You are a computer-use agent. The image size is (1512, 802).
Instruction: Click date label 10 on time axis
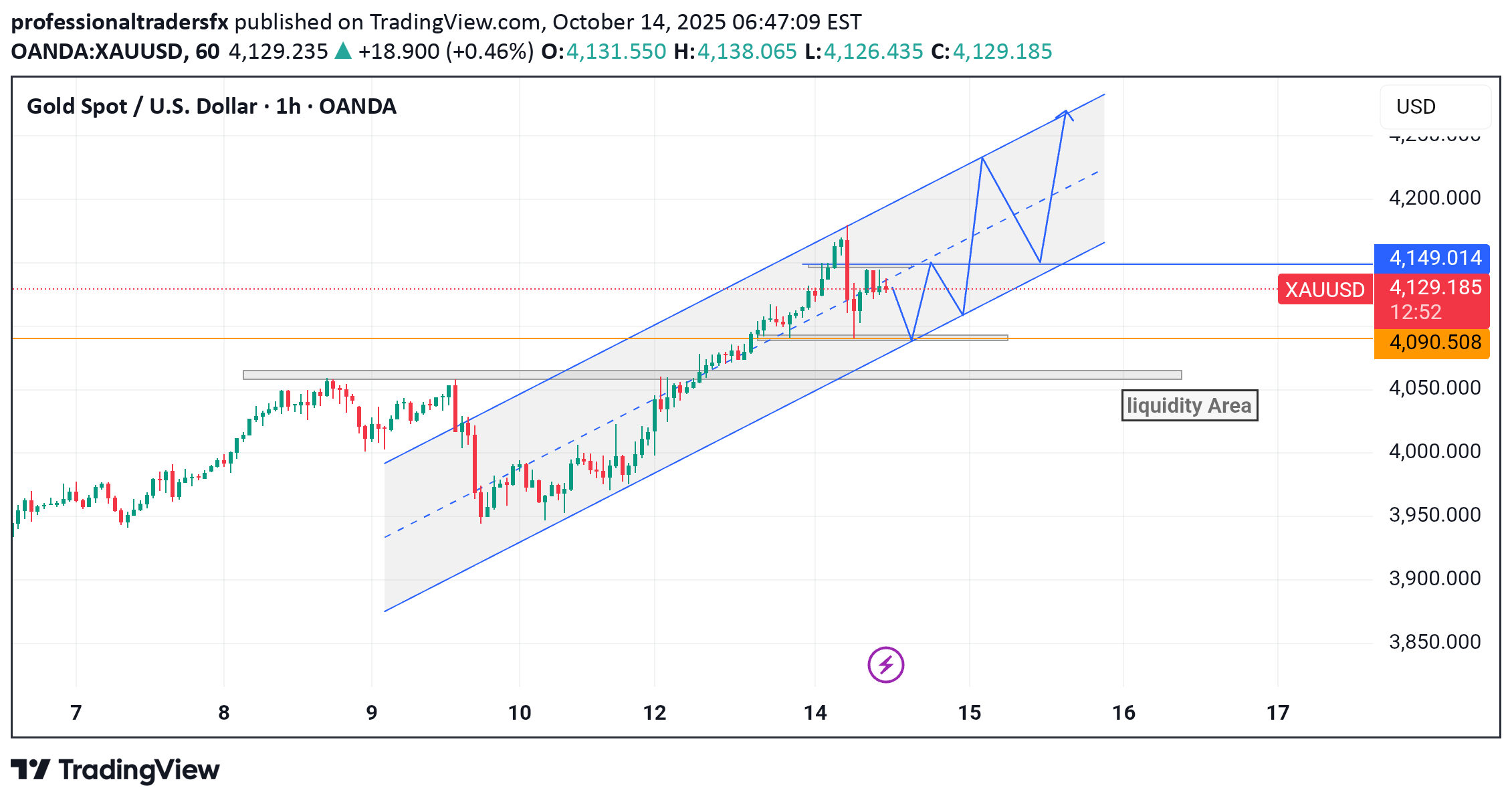(x=520, y=713)
